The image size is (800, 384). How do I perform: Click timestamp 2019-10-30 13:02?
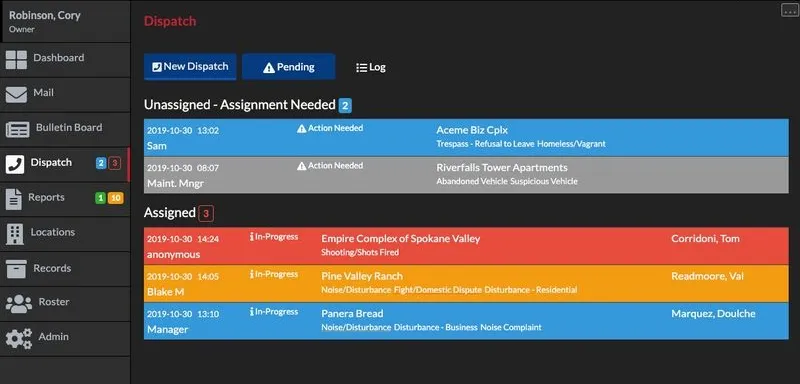pyautogui.click(x=183, y=131)
